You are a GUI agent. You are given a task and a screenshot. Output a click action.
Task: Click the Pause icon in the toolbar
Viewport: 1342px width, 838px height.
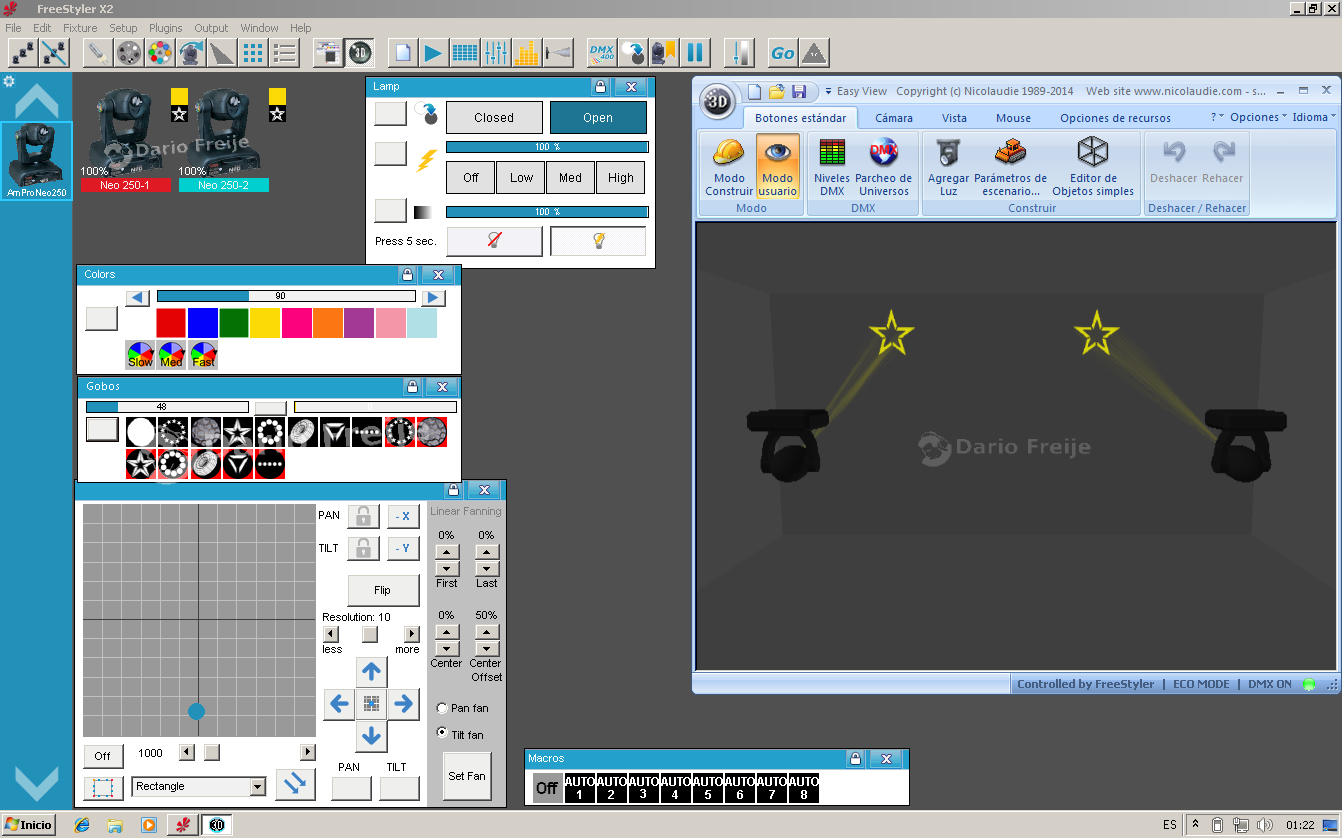coord(696,52)
